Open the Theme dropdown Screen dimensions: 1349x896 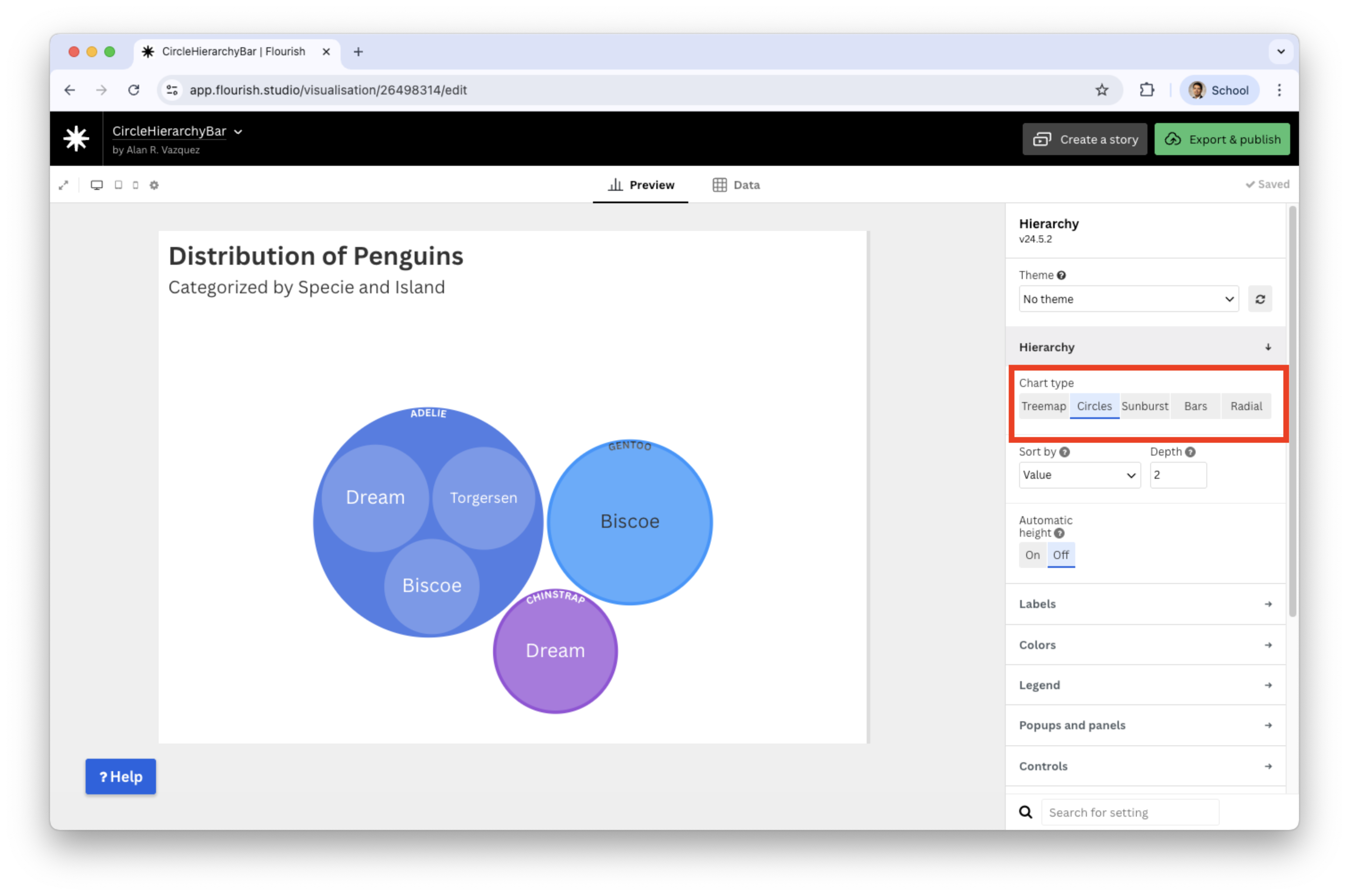click(x=1128, y=299)
